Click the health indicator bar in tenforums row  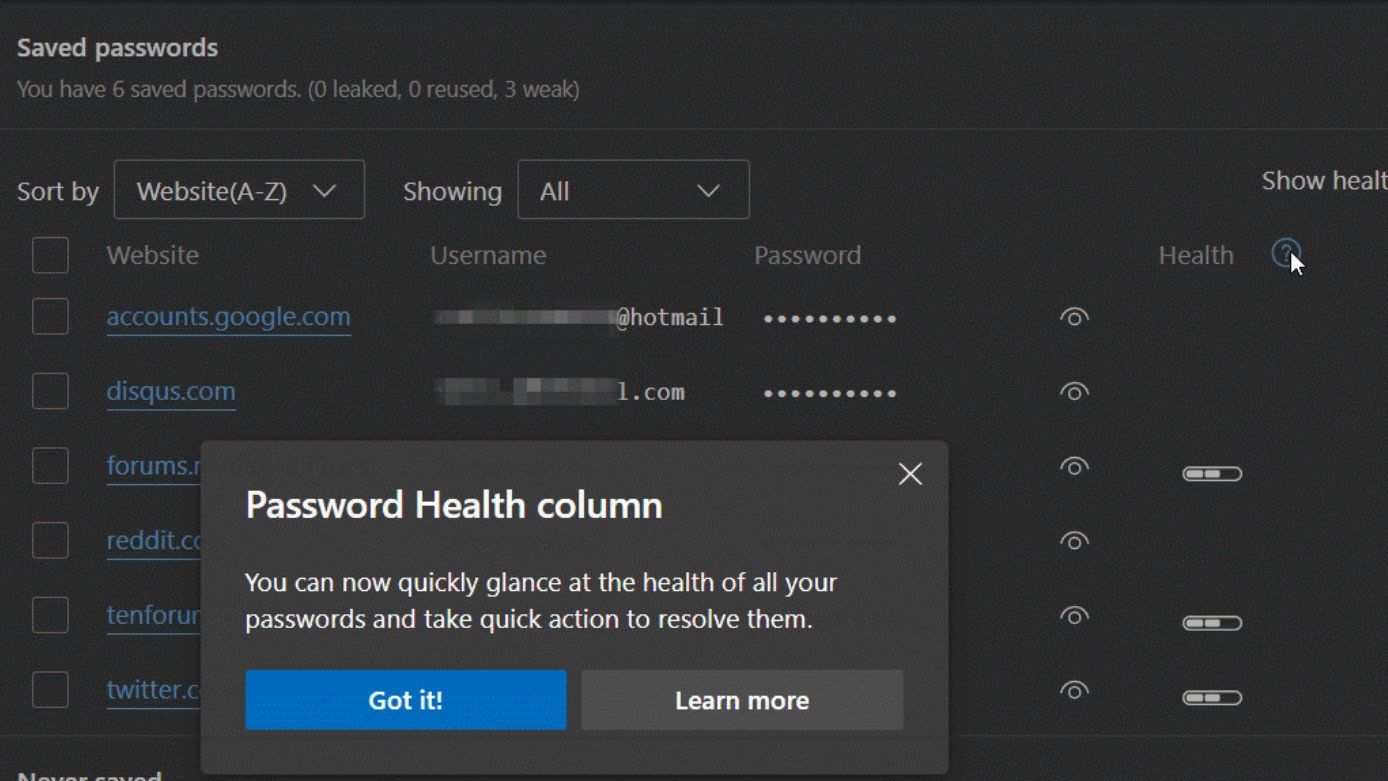click(1212, 623)
